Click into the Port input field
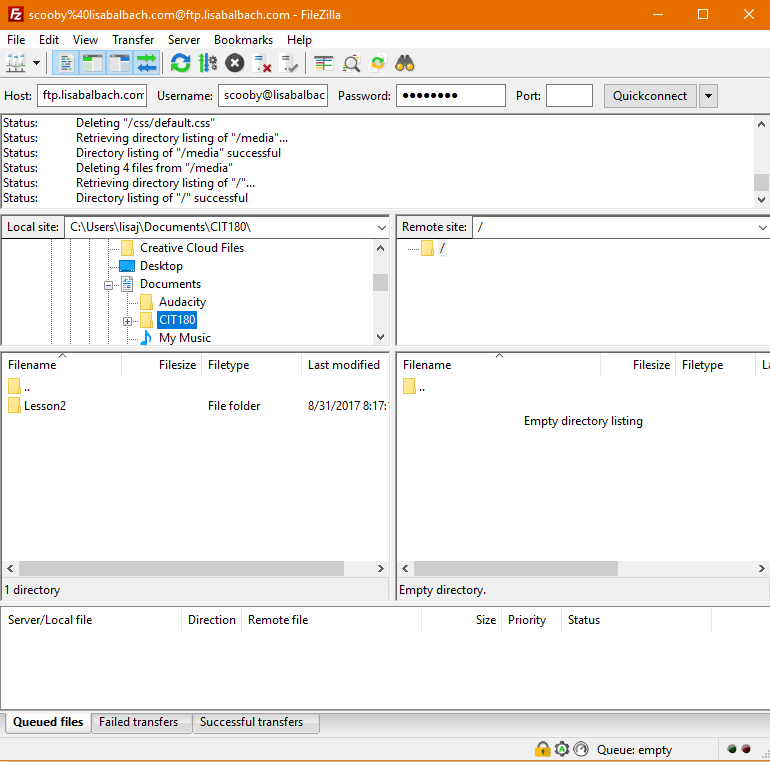This screenshot has height=762, width=770. [x=569, y=96]
